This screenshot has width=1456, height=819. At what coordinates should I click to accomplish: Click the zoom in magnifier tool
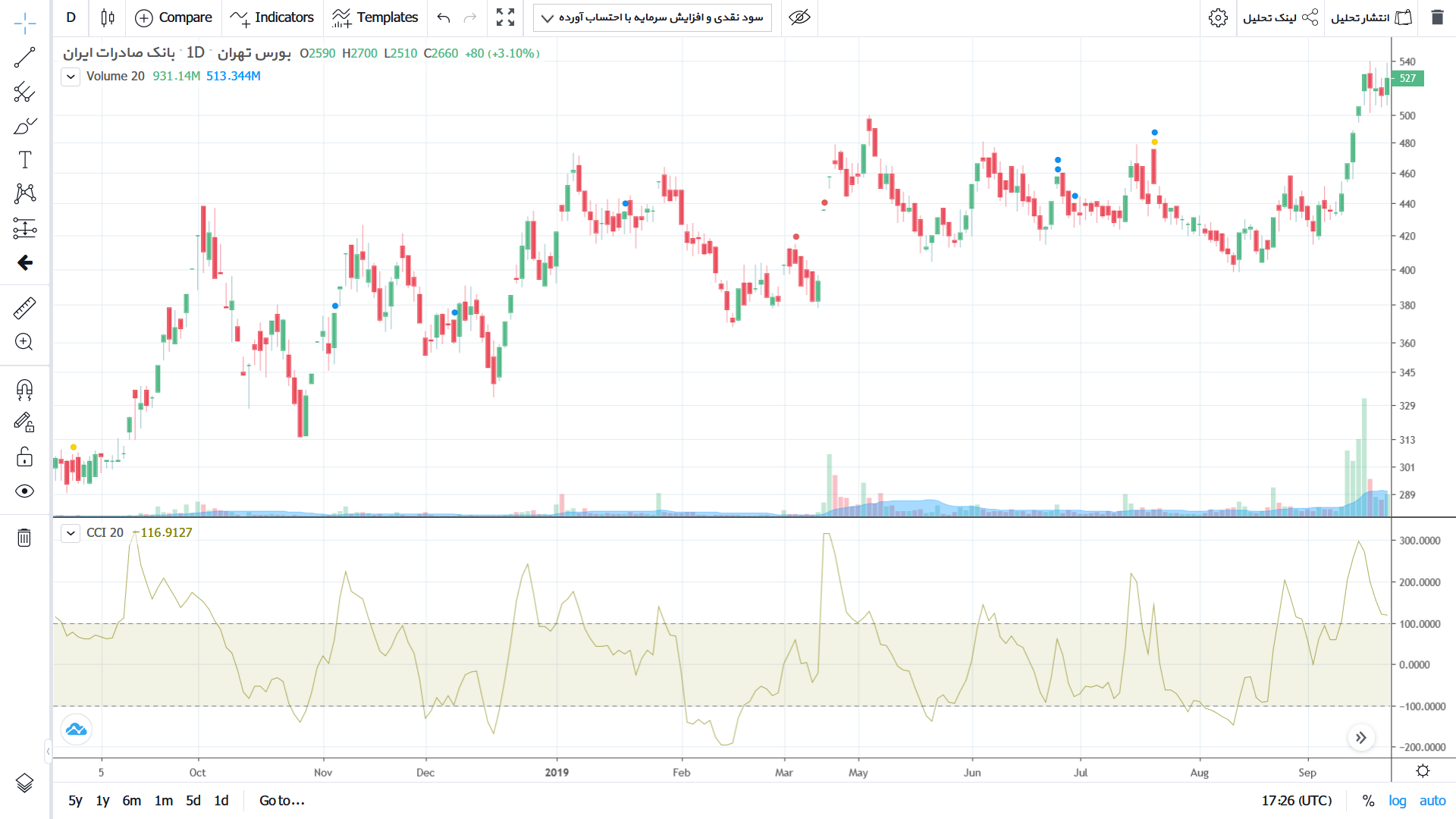[x=25, y=342]
